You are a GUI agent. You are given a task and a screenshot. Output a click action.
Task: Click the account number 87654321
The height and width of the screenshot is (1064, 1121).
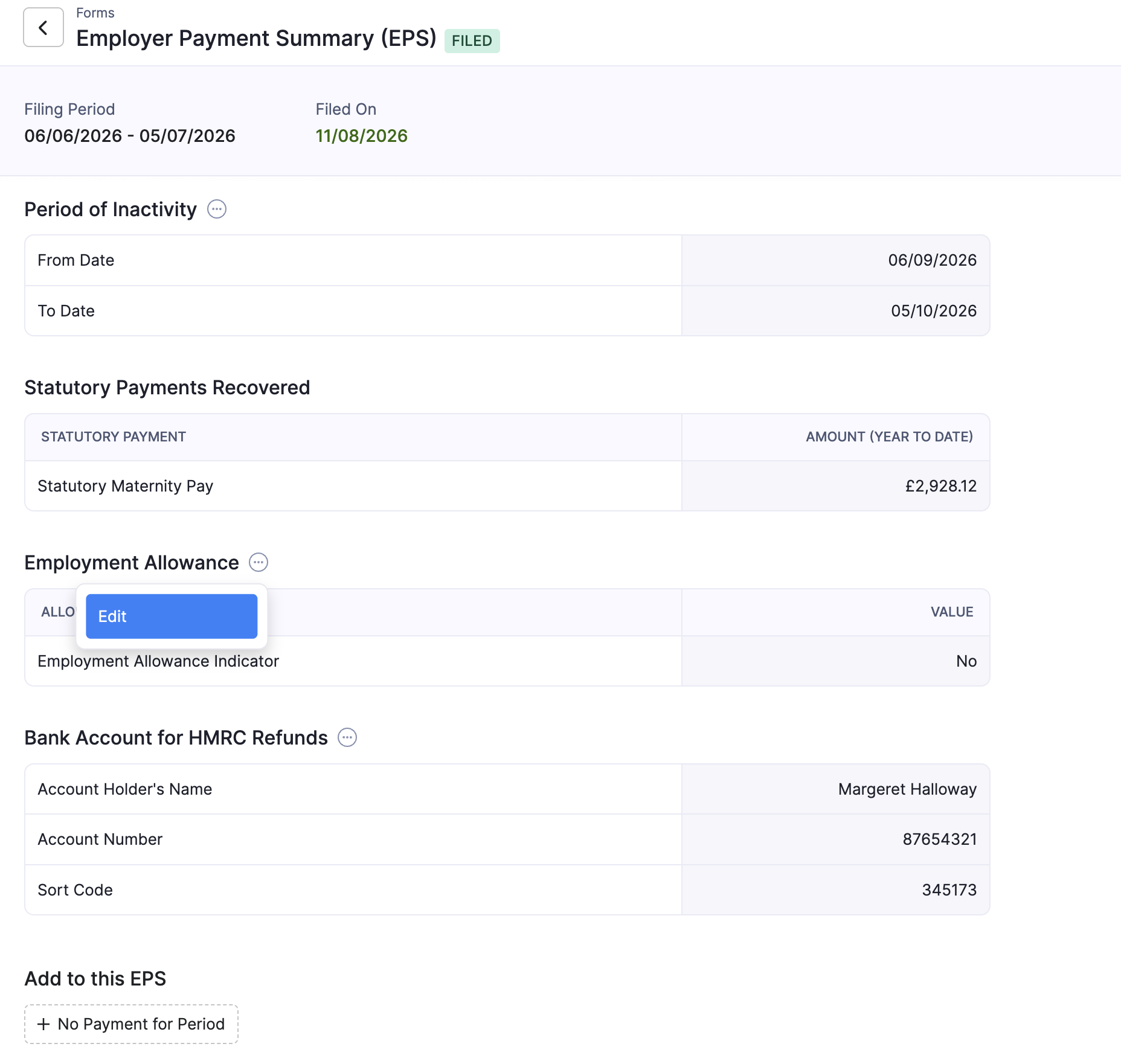click(x=940, y=839)
